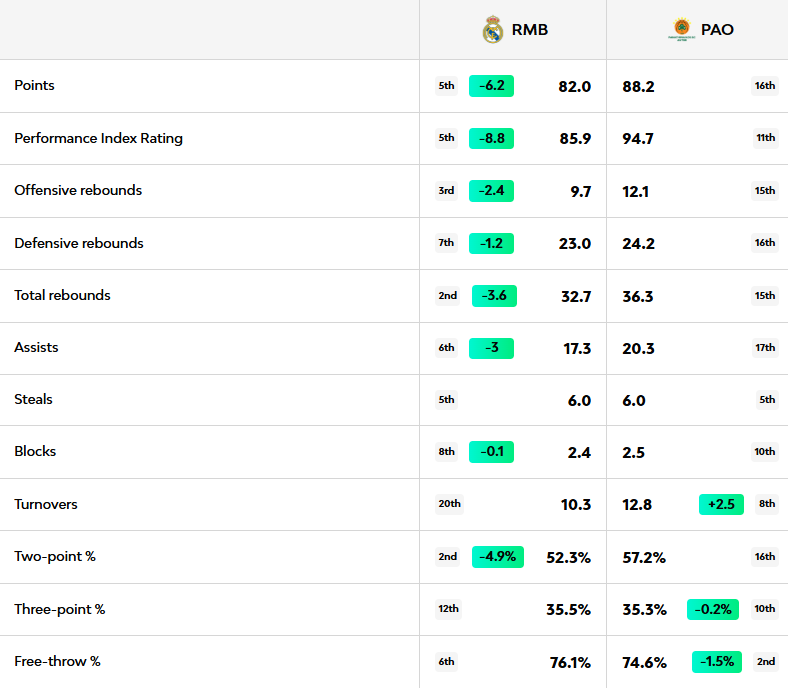Click the -4.9% two-point difference badge

click(x=497, y=557)
